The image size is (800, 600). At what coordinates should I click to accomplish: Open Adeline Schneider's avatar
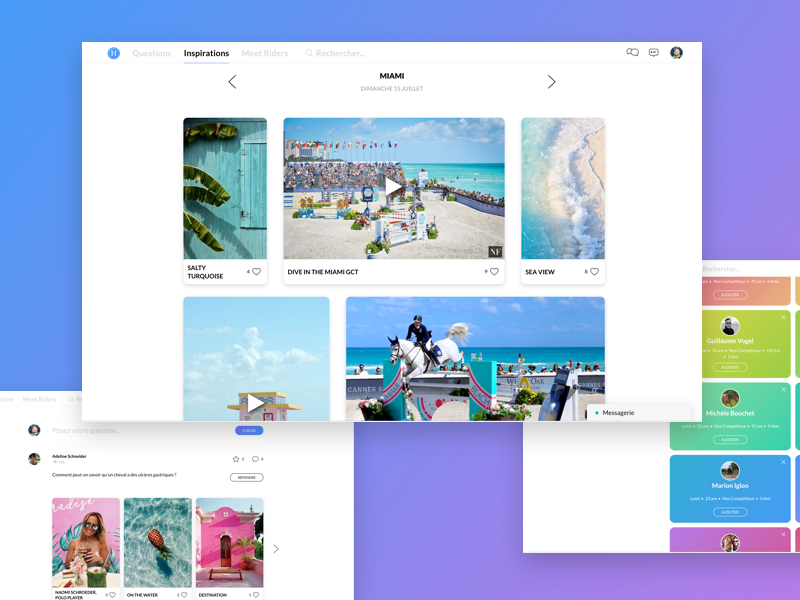coord(34,459)
